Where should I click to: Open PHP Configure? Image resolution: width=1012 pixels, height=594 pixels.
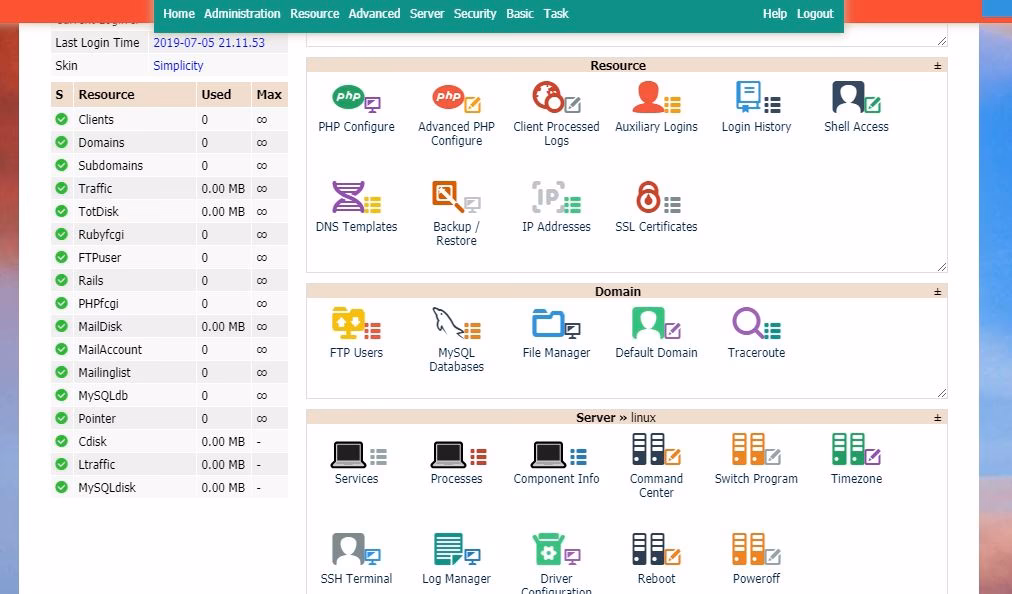click(x=356, y=108)
